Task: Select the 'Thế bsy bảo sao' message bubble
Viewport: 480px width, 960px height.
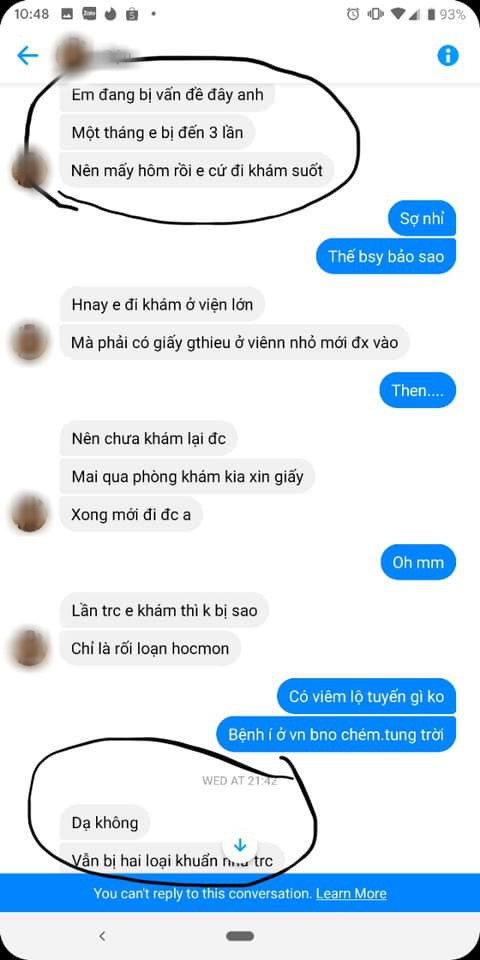Action: 386,256
